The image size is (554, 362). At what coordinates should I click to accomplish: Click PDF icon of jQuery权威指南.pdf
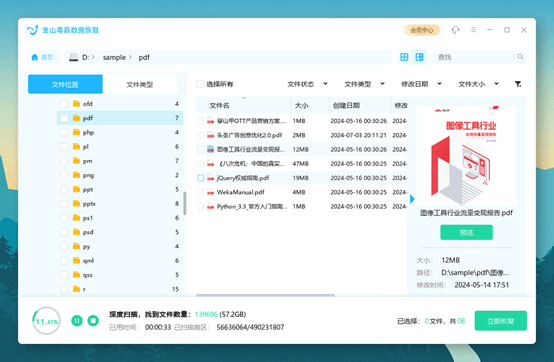pyautogui.click(x=211, y=178)
